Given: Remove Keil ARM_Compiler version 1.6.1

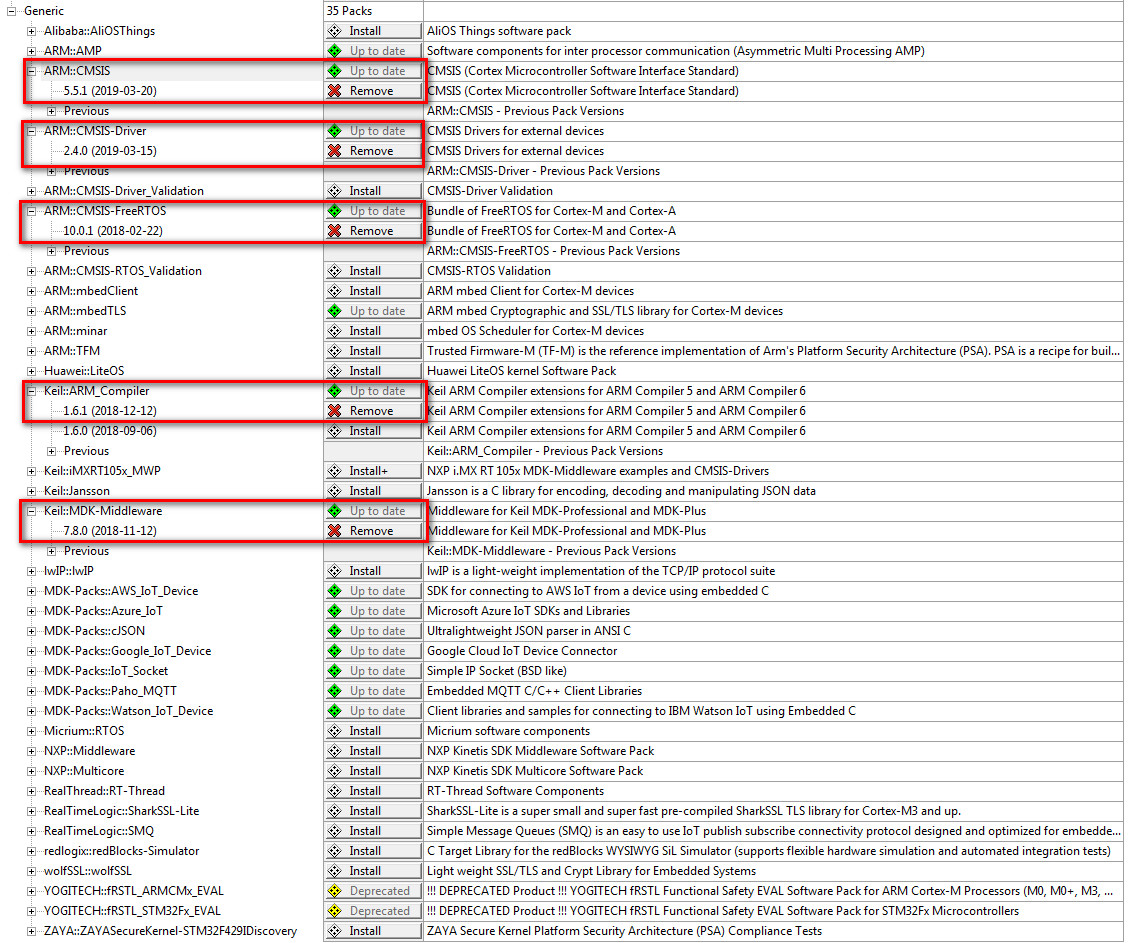Looking at the screenshot, I should 373,411.
